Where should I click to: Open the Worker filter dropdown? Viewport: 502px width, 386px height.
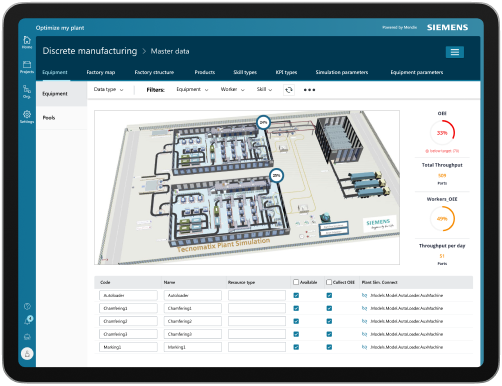tap(232, 89)
